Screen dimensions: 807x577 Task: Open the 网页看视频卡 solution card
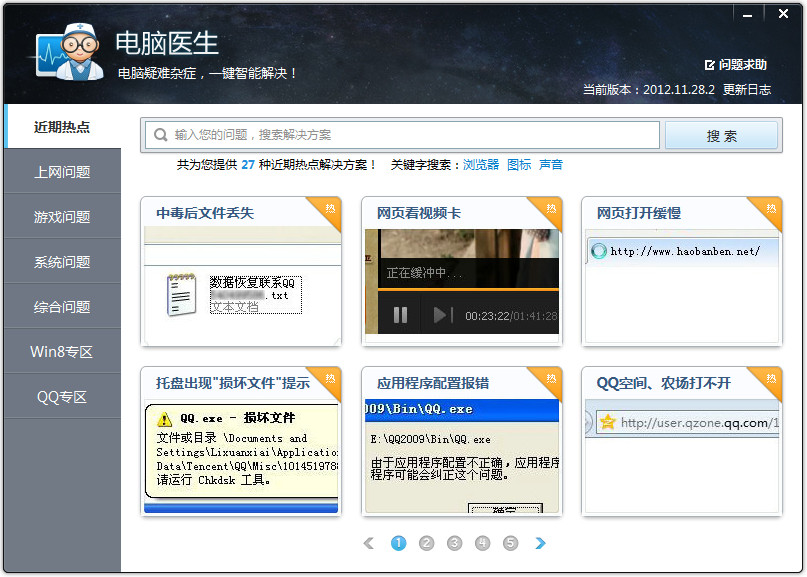[x=462, y=271]
